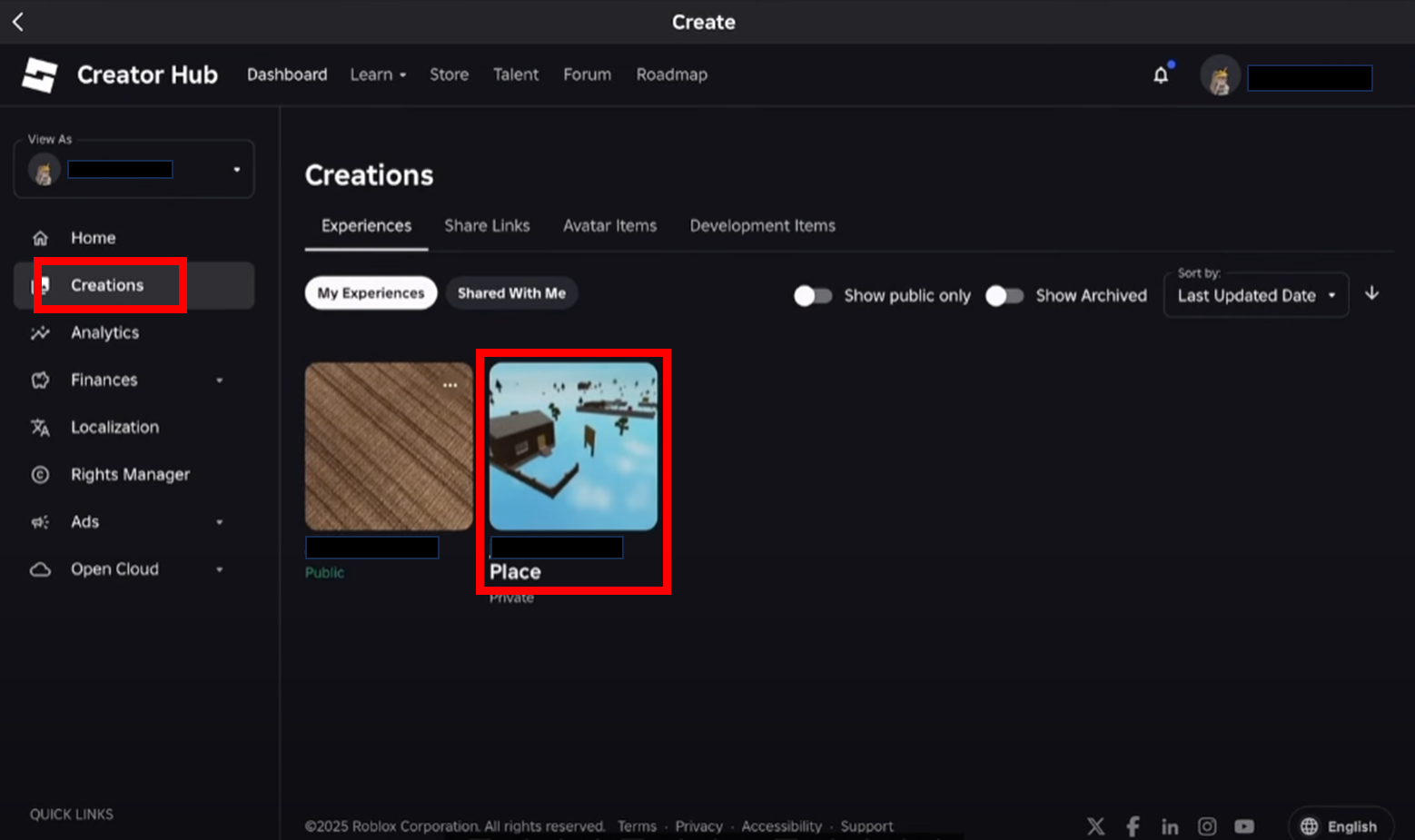1415x840 pixels.
Task: Open the Support footer link
Action: click(x=866, y=826)
